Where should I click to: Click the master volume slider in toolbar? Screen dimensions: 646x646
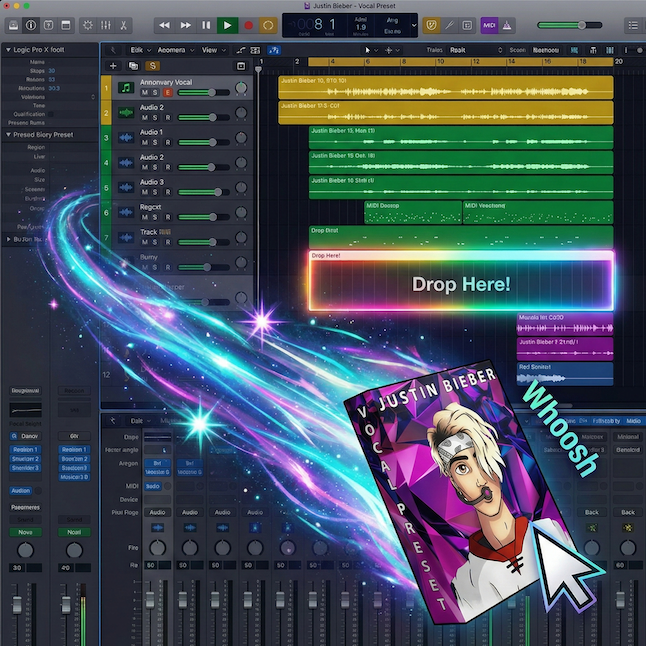click(x=570, y=26)
